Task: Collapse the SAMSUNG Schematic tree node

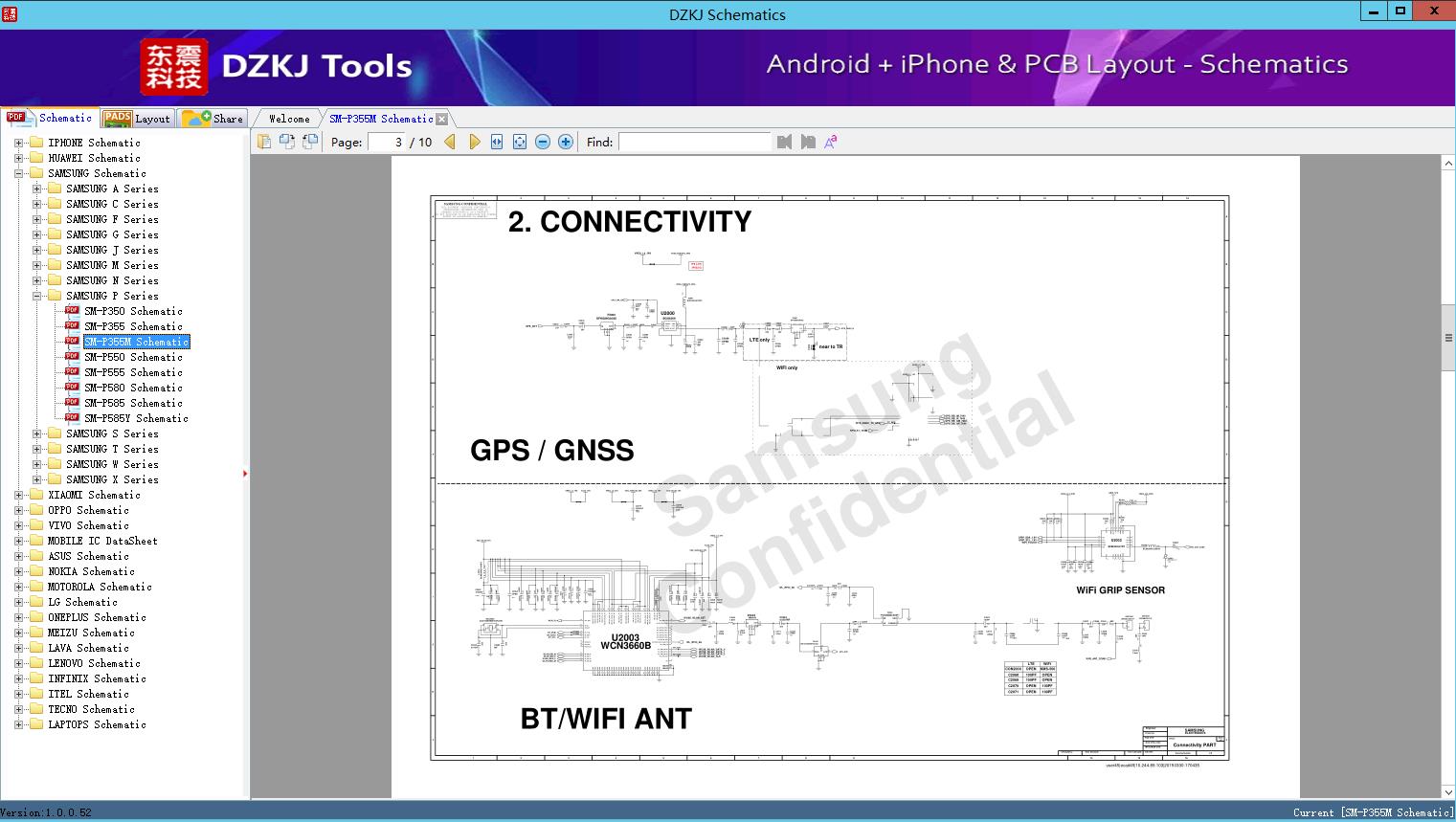Action: (18, 173)
